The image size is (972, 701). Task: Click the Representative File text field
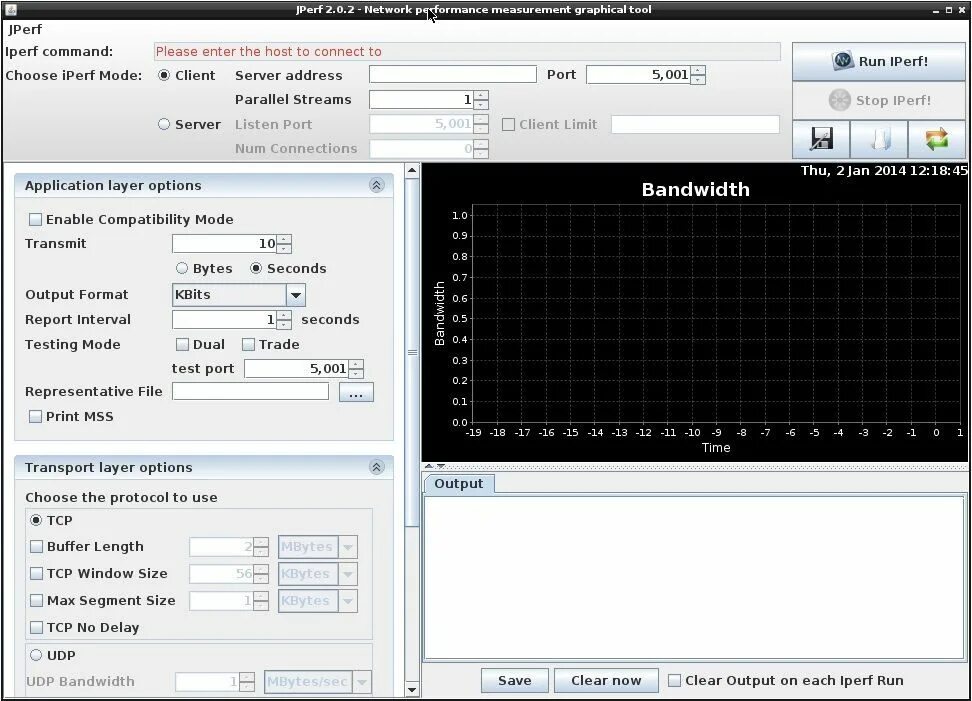click(250, 391)
